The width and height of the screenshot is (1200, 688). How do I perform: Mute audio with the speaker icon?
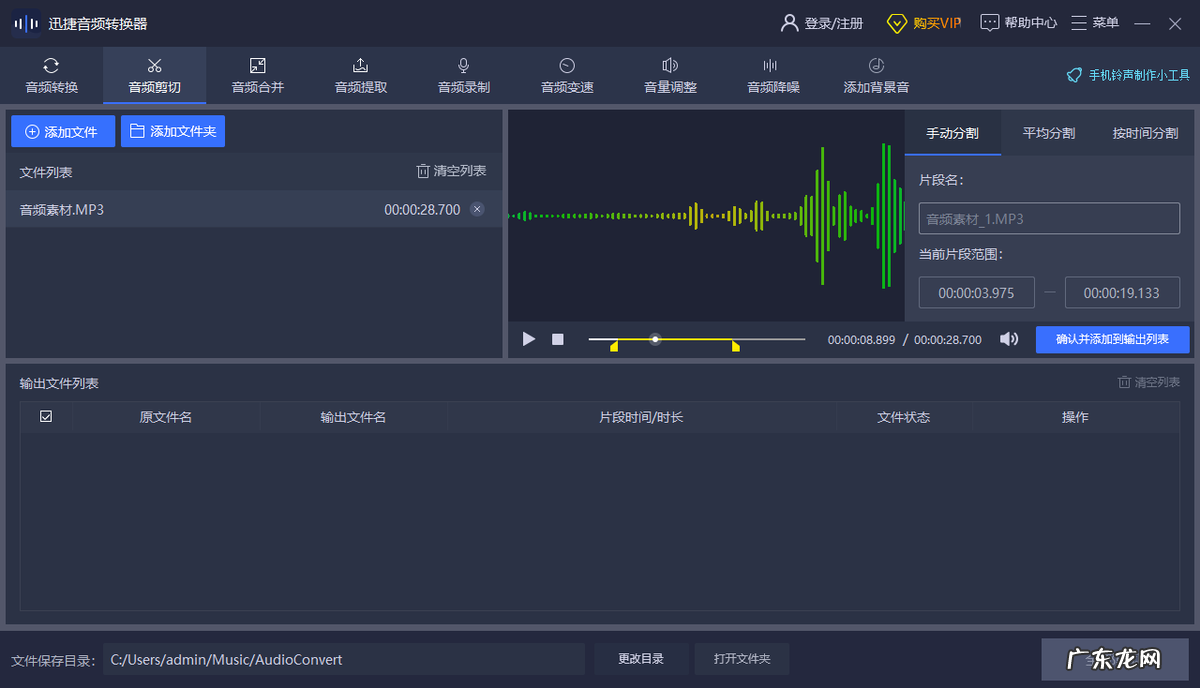pos(1009,339)
